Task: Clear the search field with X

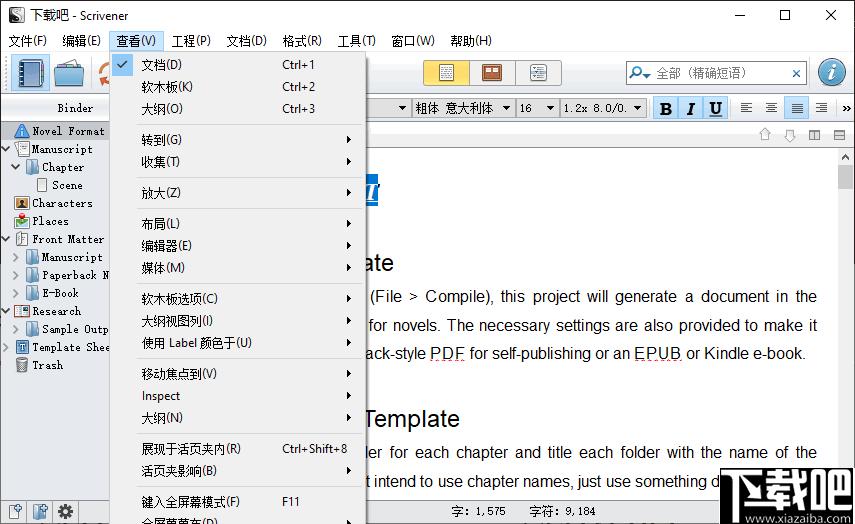Action: point(796,73)
